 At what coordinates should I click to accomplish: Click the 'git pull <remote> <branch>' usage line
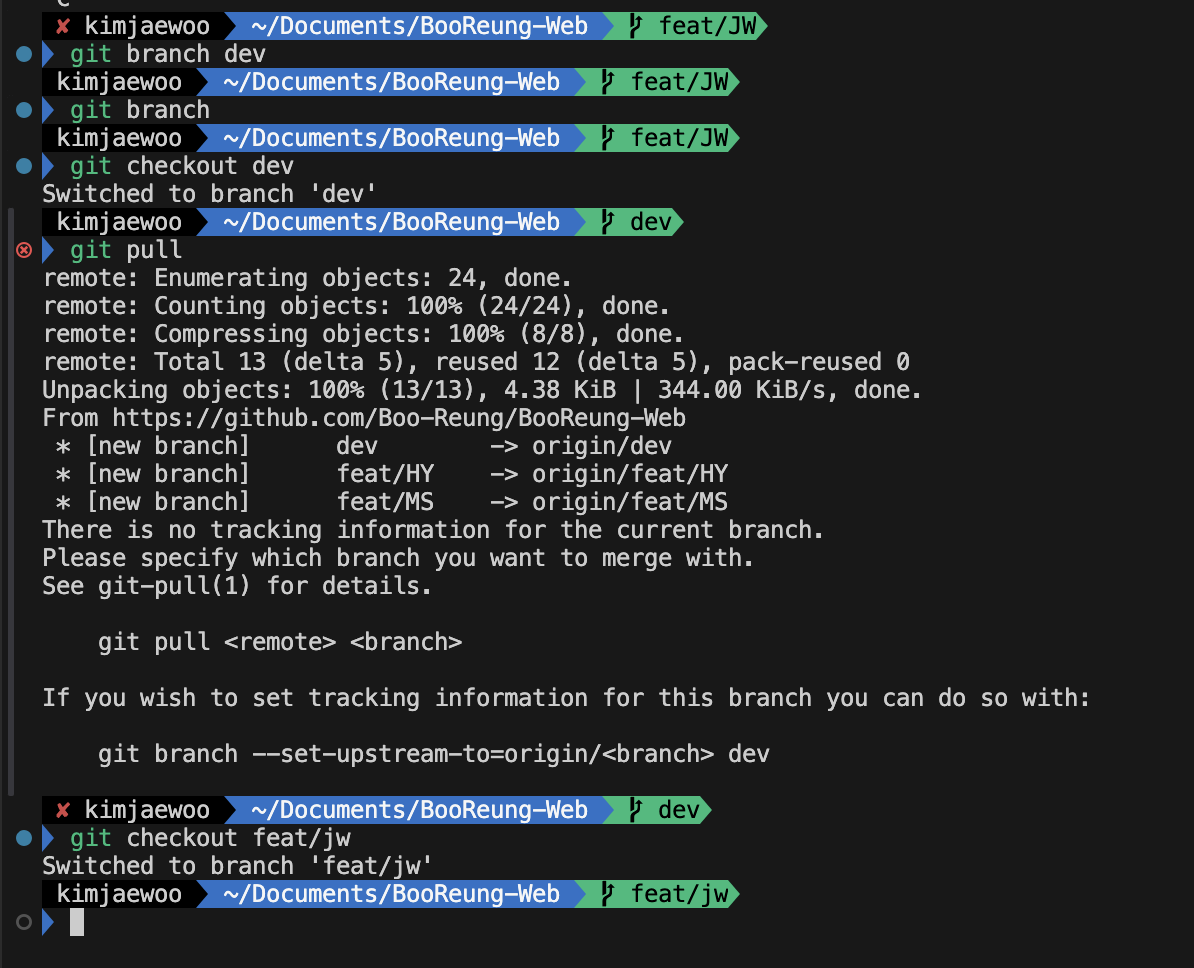pos(280,642)
